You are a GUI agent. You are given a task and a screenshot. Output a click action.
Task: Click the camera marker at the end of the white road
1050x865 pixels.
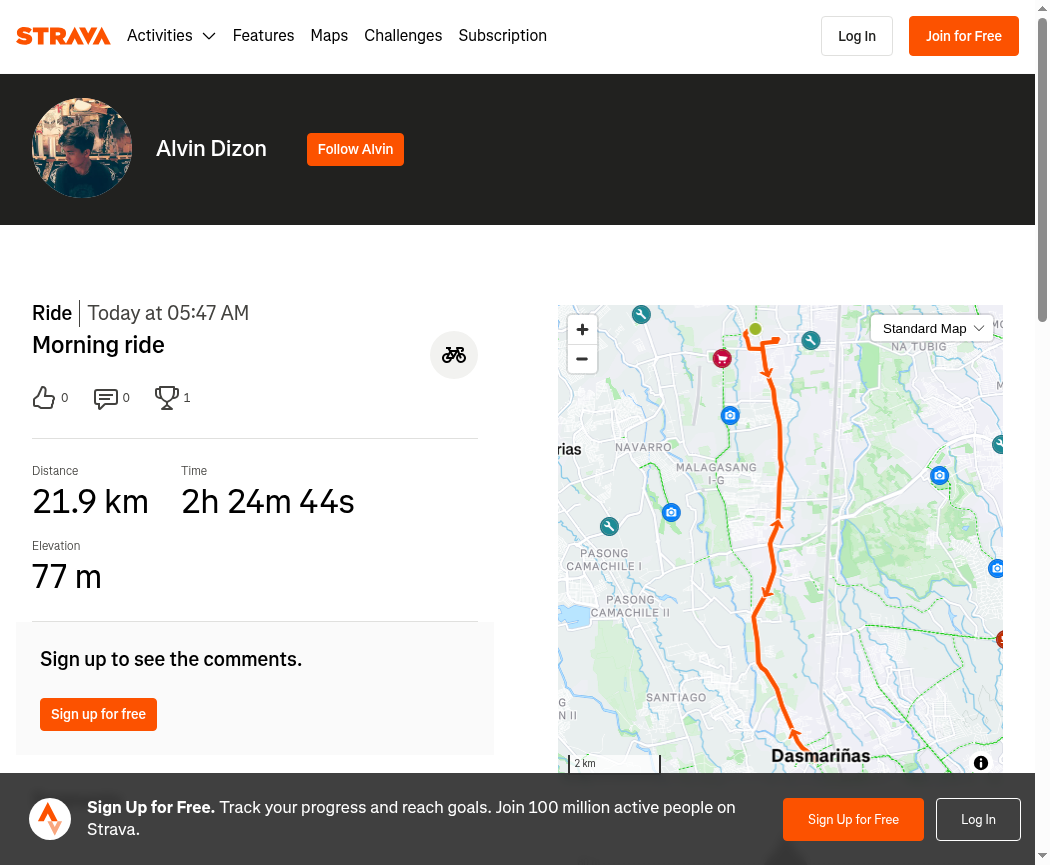point(940,475)
